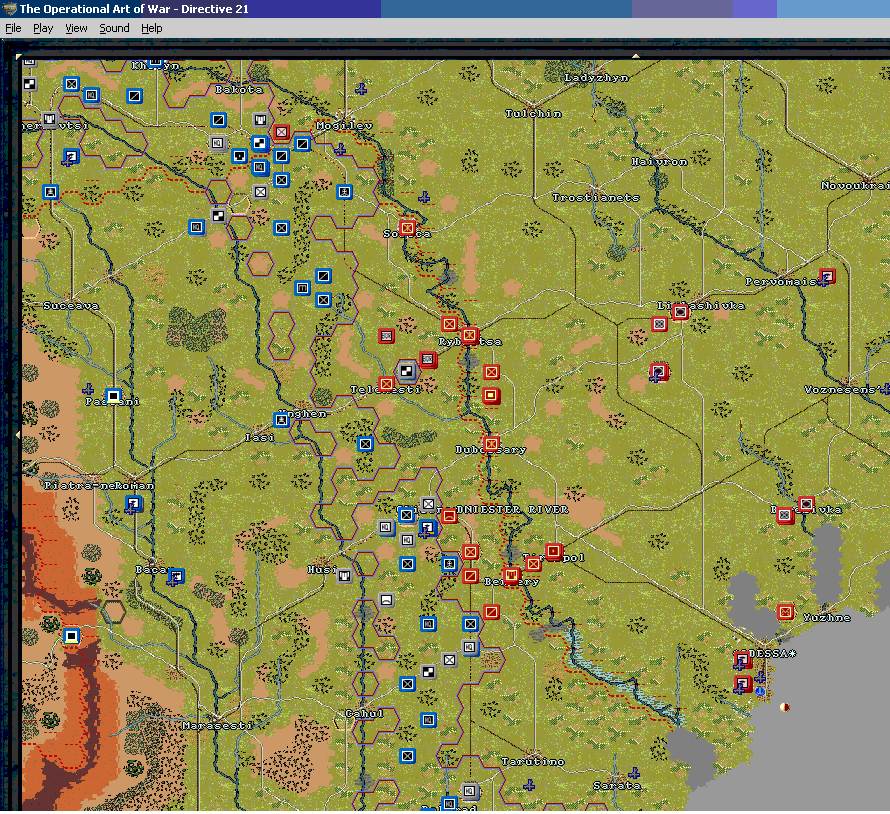Screen dimensions: 890x814
Task: Select red infantry unit southwest of Liubashivka
Action: [x=659, y=324]
